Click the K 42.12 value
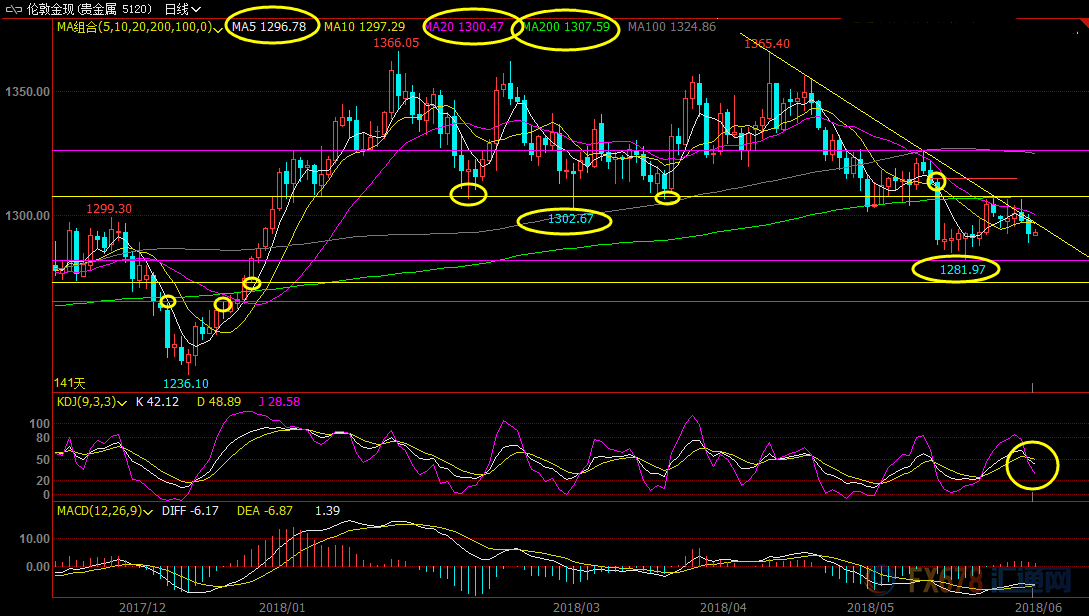 pyautogui.click(x=158, y=402)
